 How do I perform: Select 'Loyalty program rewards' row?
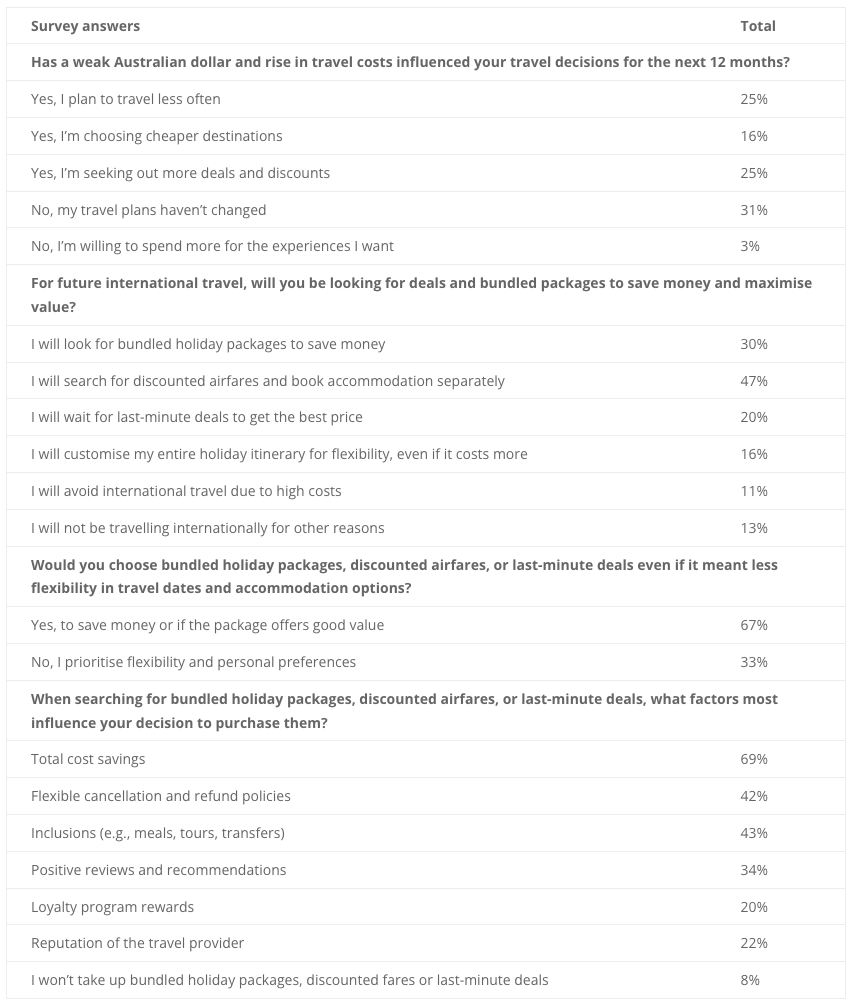pos(426,907)
